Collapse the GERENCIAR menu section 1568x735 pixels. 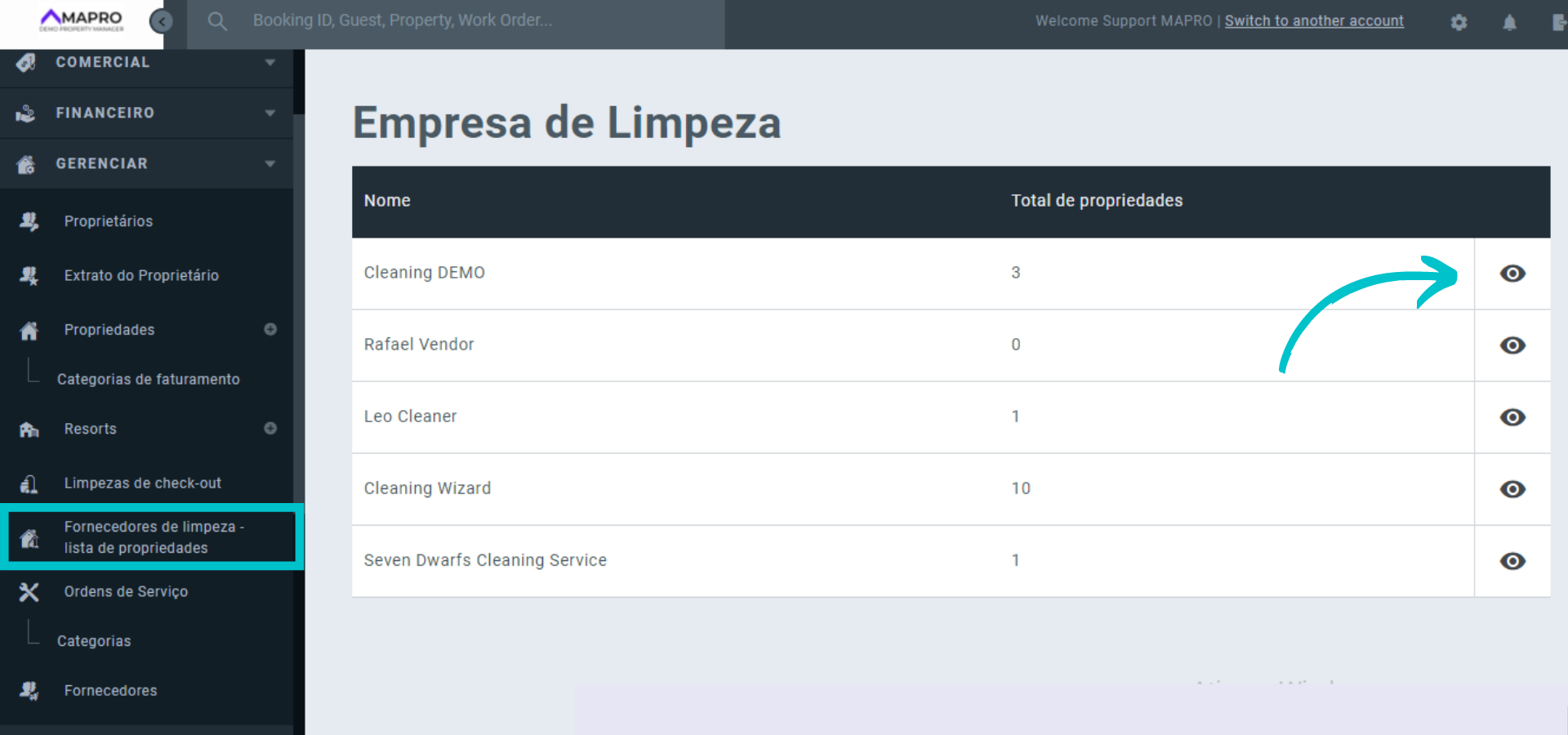tap(147, 164)
